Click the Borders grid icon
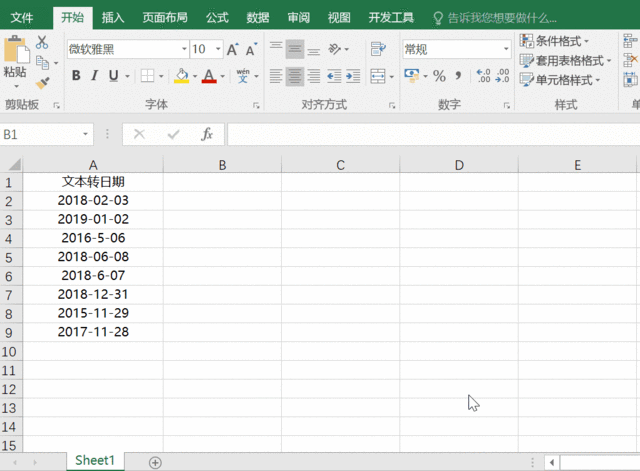 point(147,76)
